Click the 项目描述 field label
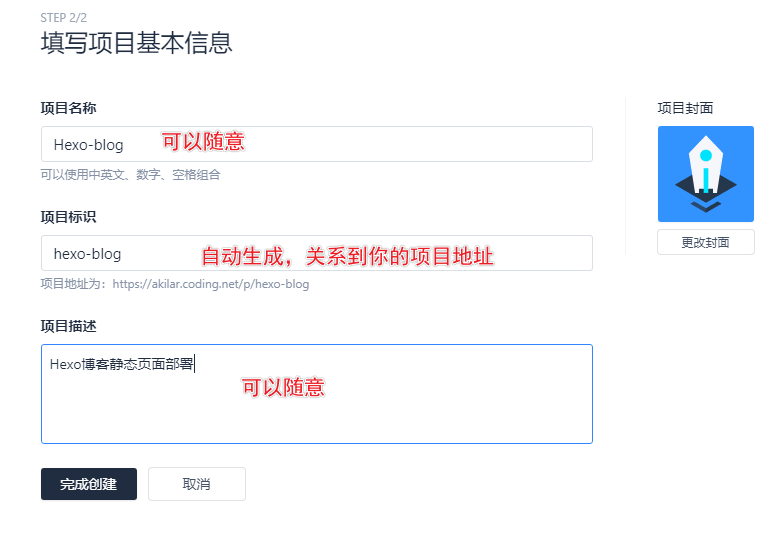 (68, 326)
